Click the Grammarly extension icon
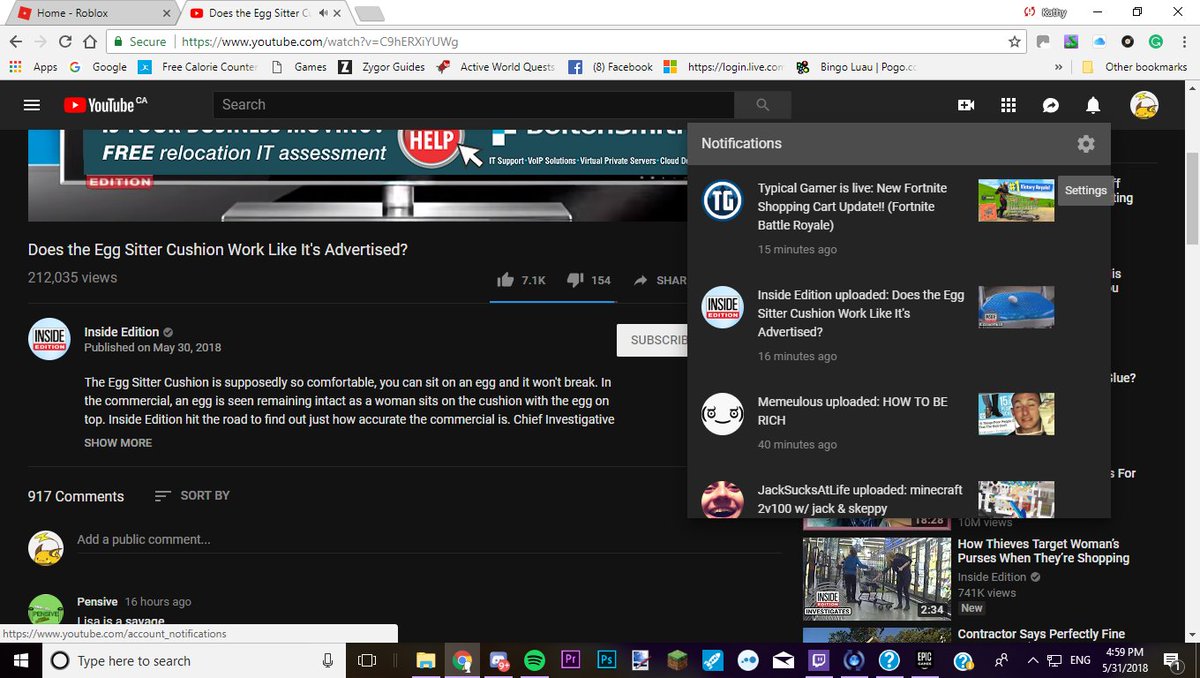 click(x=1156, y=42)
